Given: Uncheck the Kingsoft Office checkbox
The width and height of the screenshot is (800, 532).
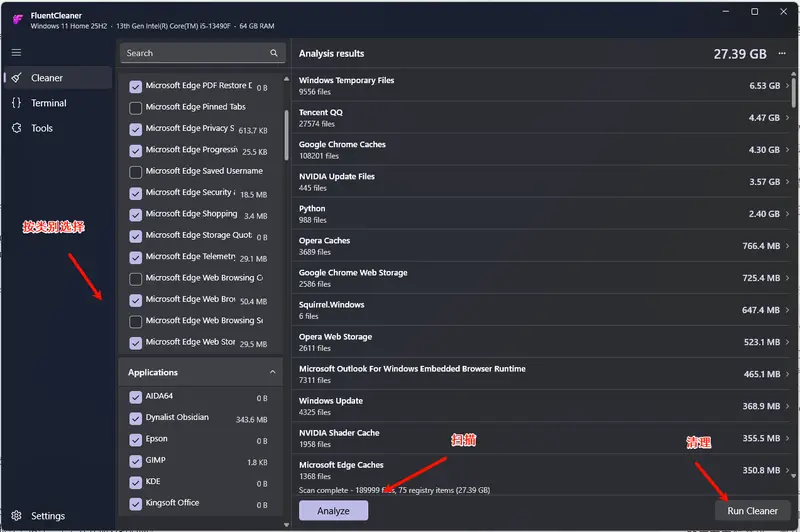Looking at the screenshot, I should coord(135,504).
